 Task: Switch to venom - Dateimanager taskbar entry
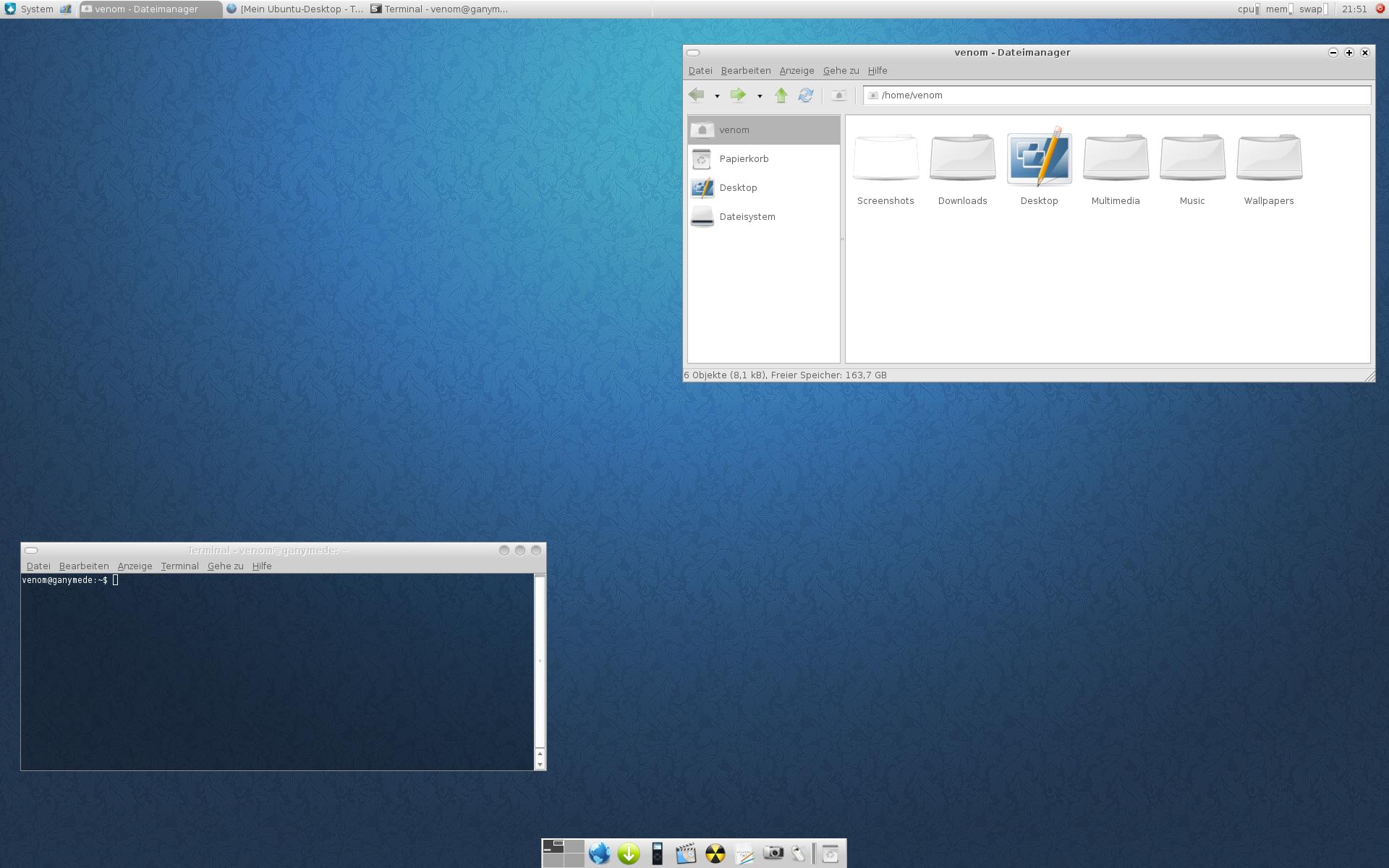[x=150, y=9]
